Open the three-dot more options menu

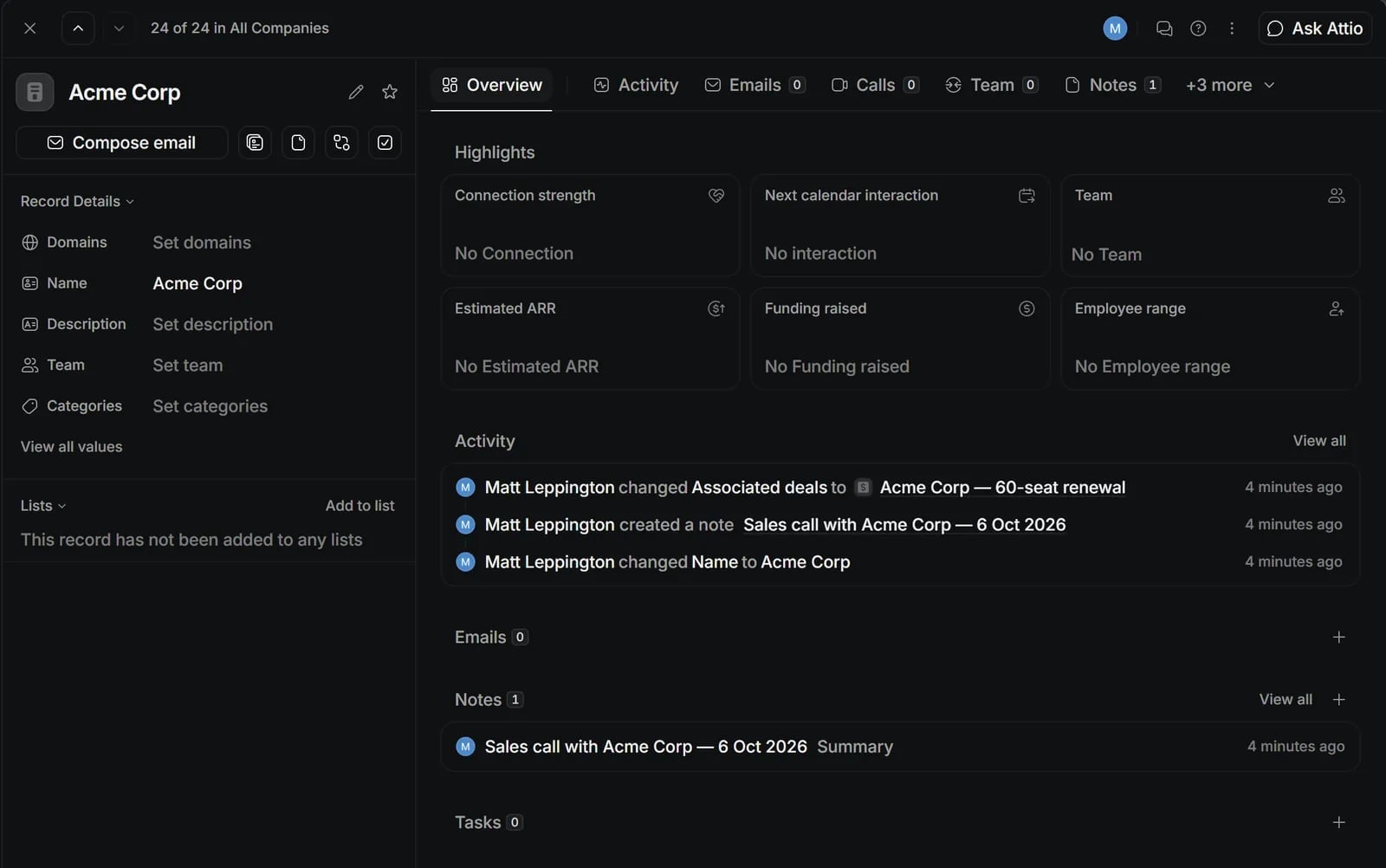point(1232,29)
